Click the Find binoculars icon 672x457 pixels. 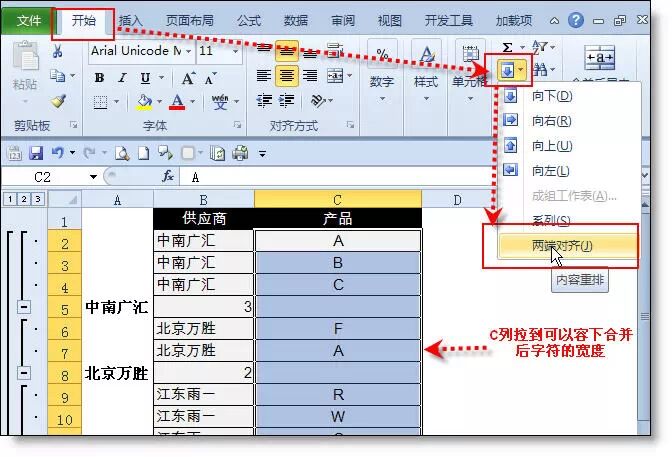[540, 69]
